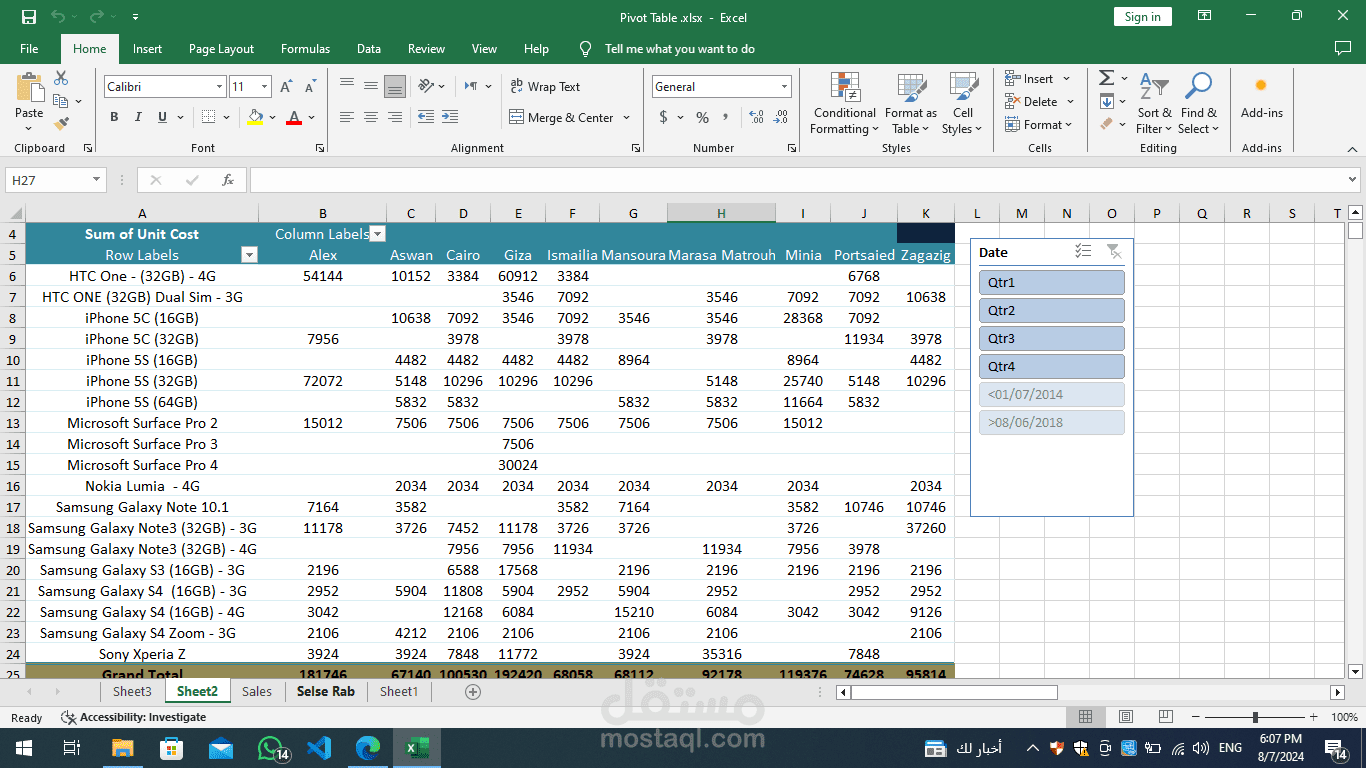The image size is (1366, 768).
Task: Click the slicer Clear Filter icon
Action: pos(1114,252)
